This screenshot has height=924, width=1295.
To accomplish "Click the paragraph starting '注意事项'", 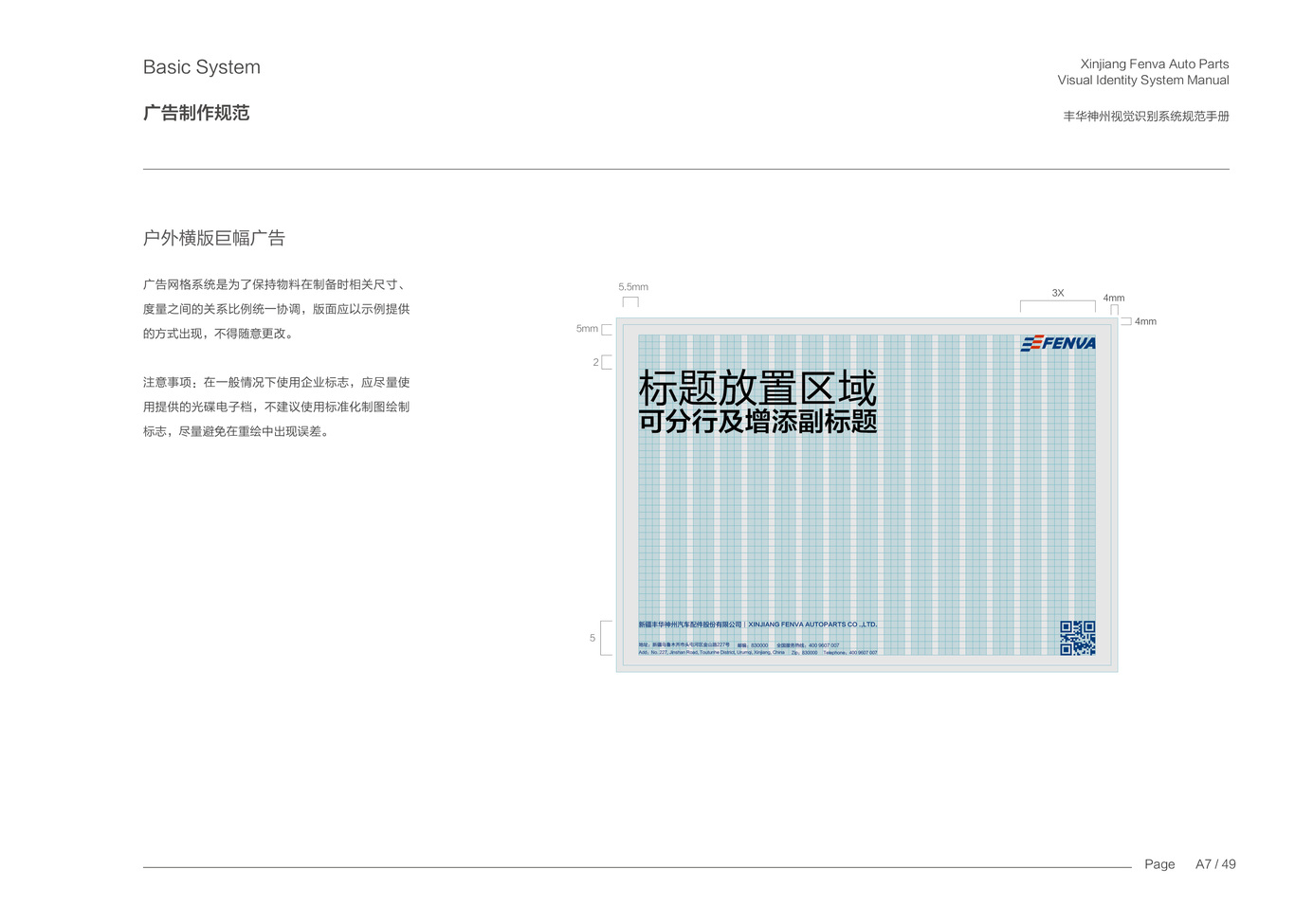I will coord(277,407).
